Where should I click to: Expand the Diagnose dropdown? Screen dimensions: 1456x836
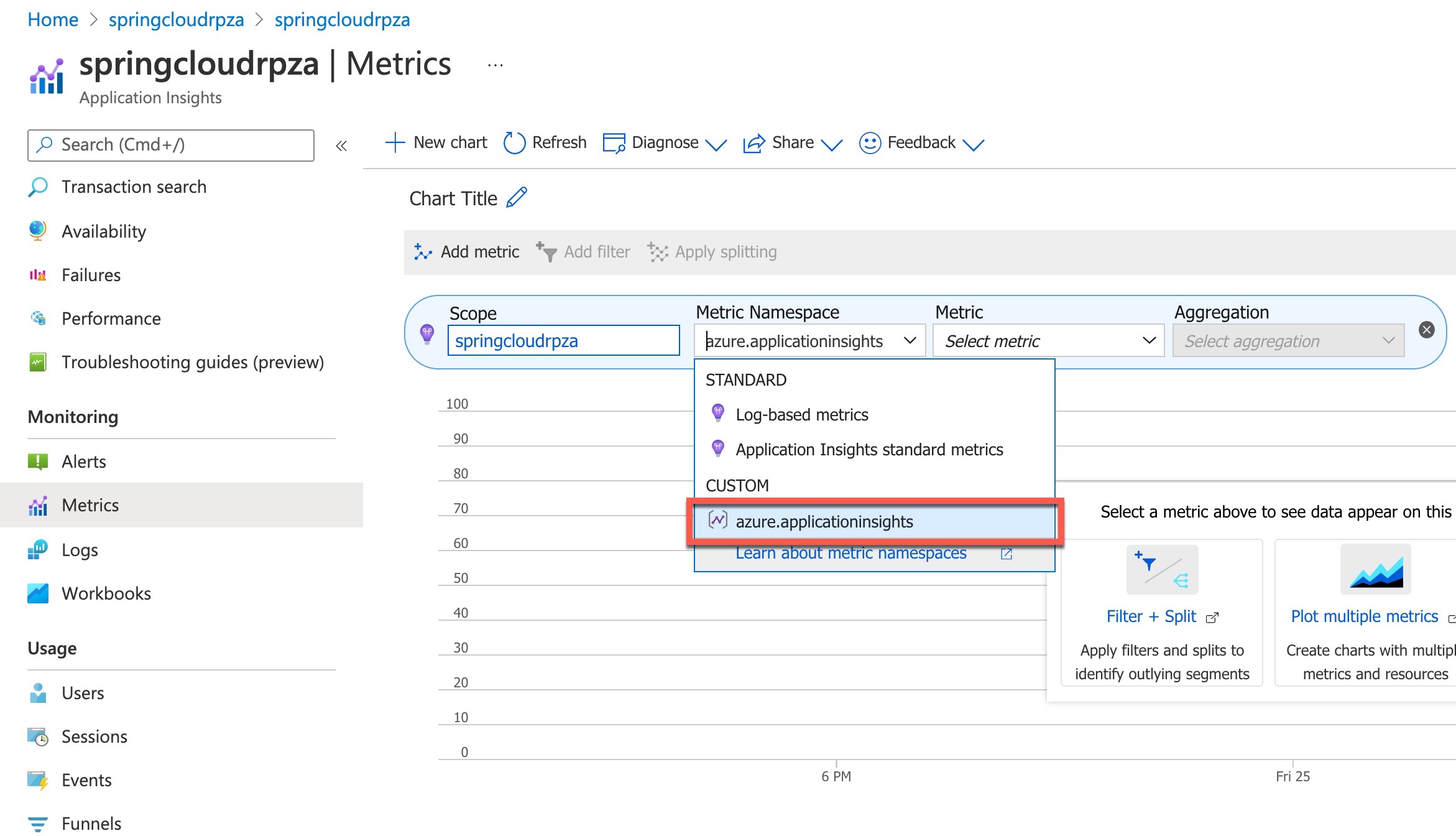click(x=716, y=144)
